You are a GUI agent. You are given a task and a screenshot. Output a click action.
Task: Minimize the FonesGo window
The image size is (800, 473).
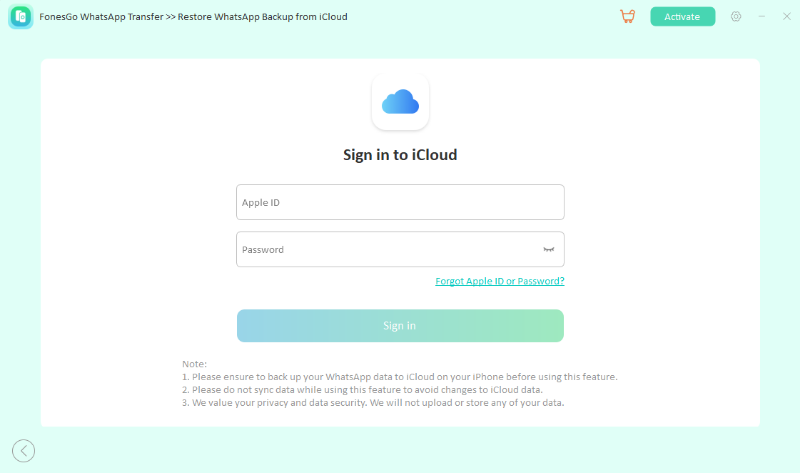[761, 16]
